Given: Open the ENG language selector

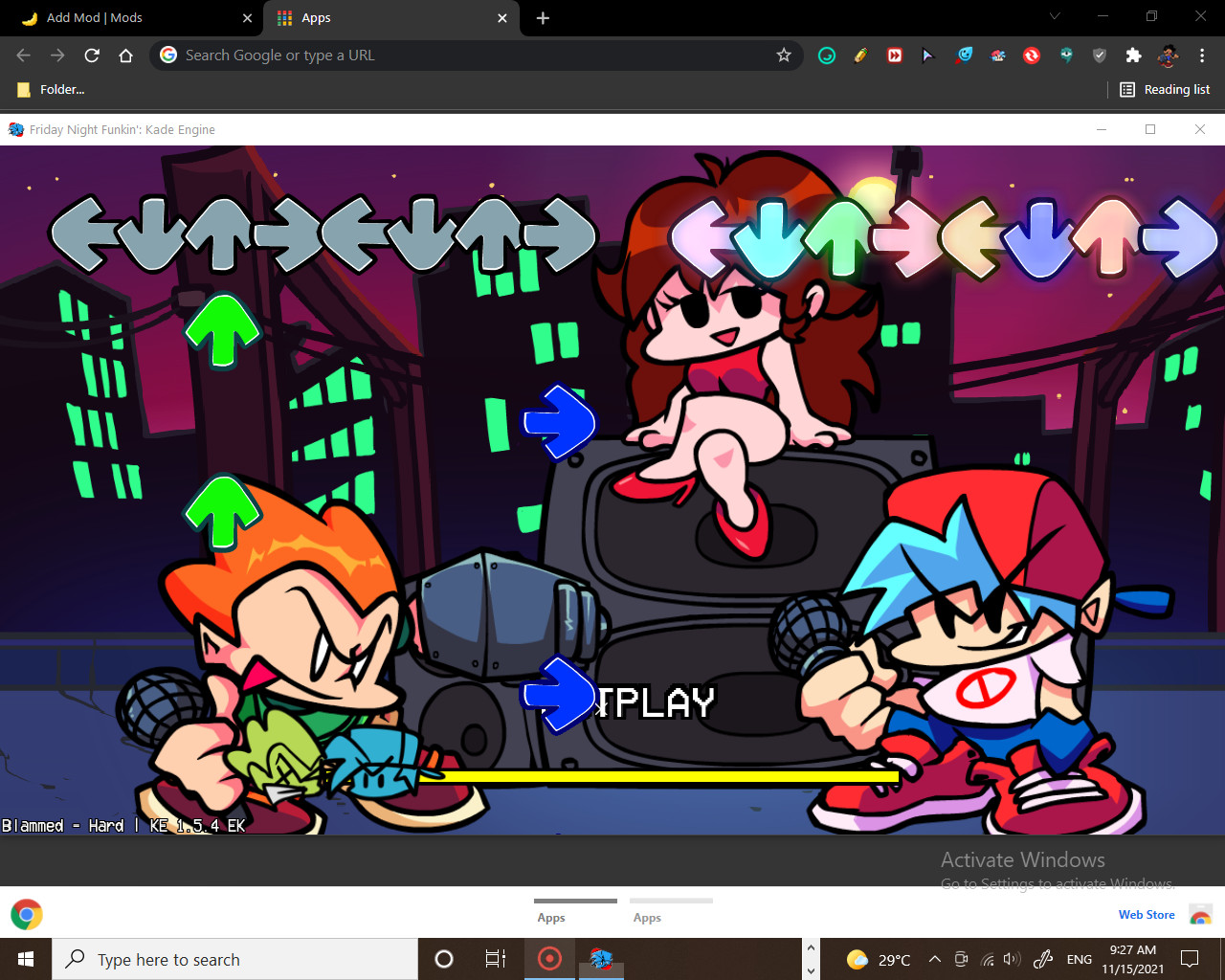Looking at the screenshot, I should 1080,959.
